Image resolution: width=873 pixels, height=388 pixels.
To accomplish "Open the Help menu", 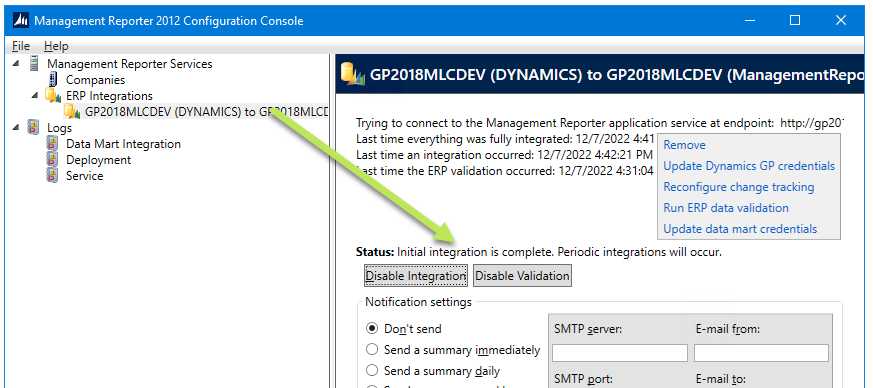I will pyautogui.click(x=56, y=46).
